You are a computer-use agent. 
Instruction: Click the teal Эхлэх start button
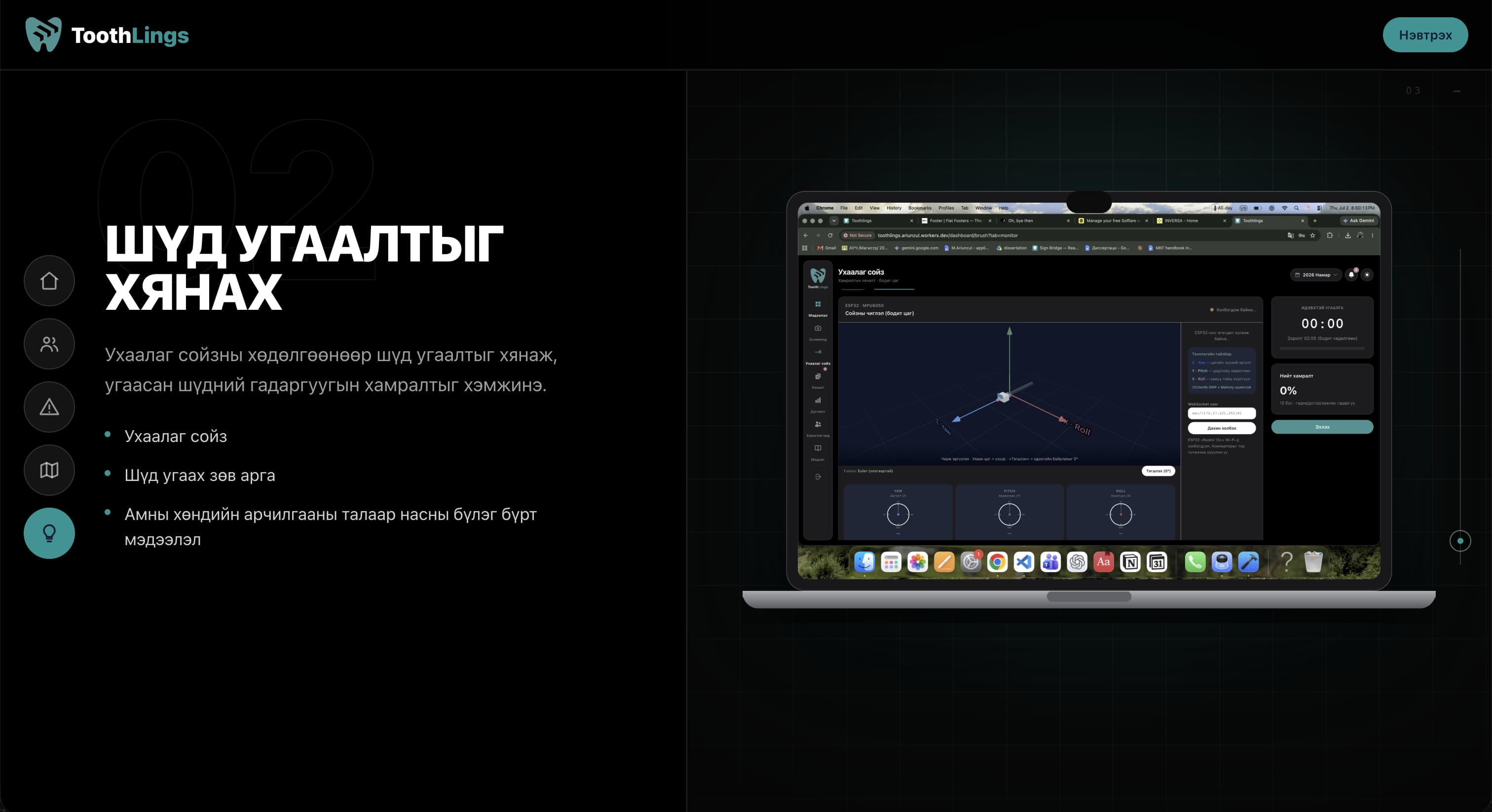point(1322,427)
